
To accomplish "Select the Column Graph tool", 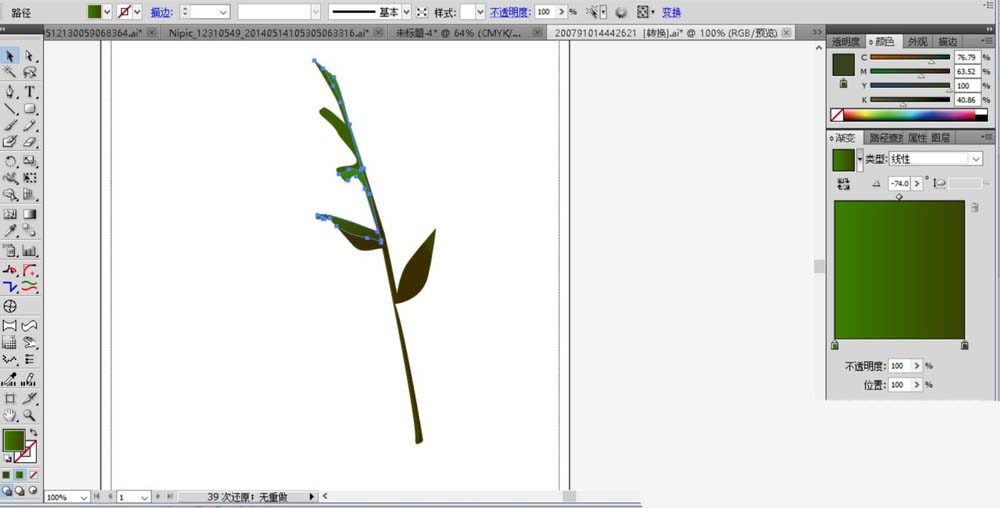I will pyautogui.click(x=29, y=250).
